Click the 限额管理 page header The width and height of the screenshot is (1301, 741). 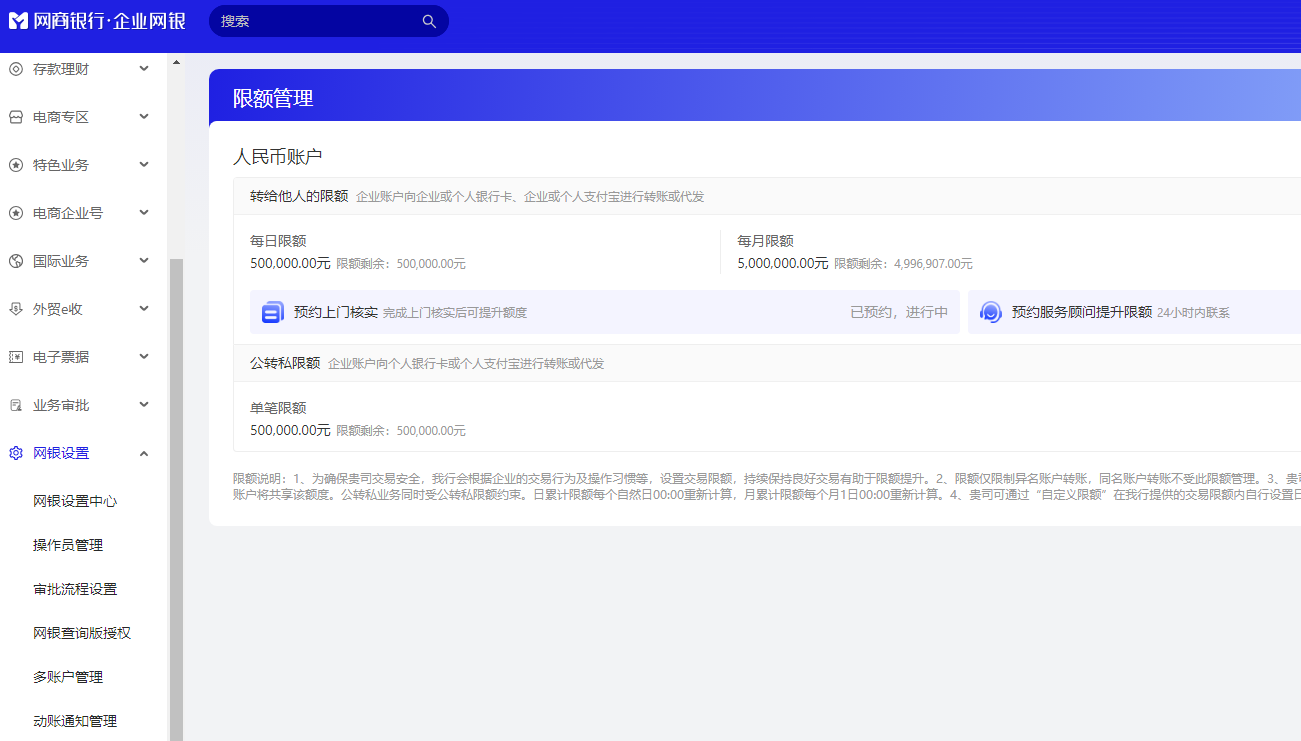273,98
